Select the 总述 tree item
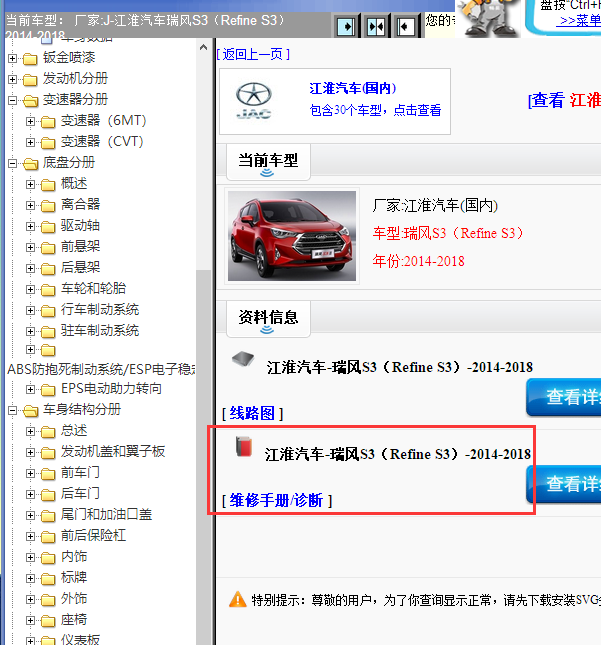Viewport: 601px width, 645px height. click(x=74, y=431)
